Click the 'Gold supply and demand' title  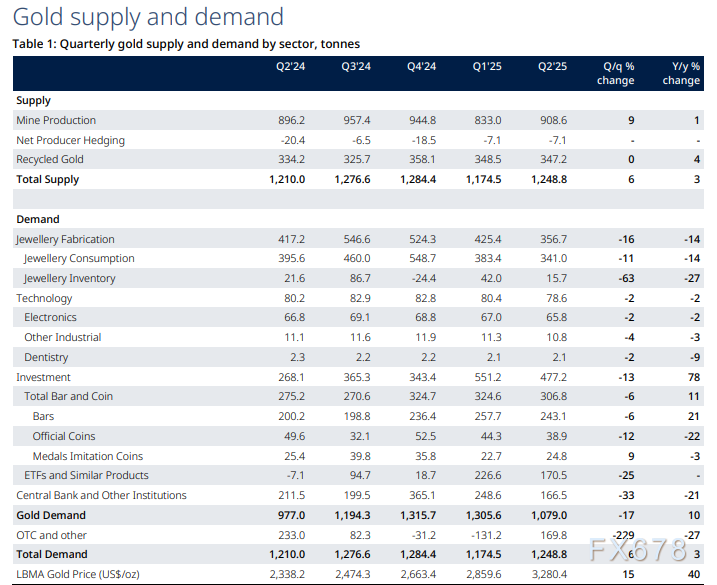[x=148, y=17]
